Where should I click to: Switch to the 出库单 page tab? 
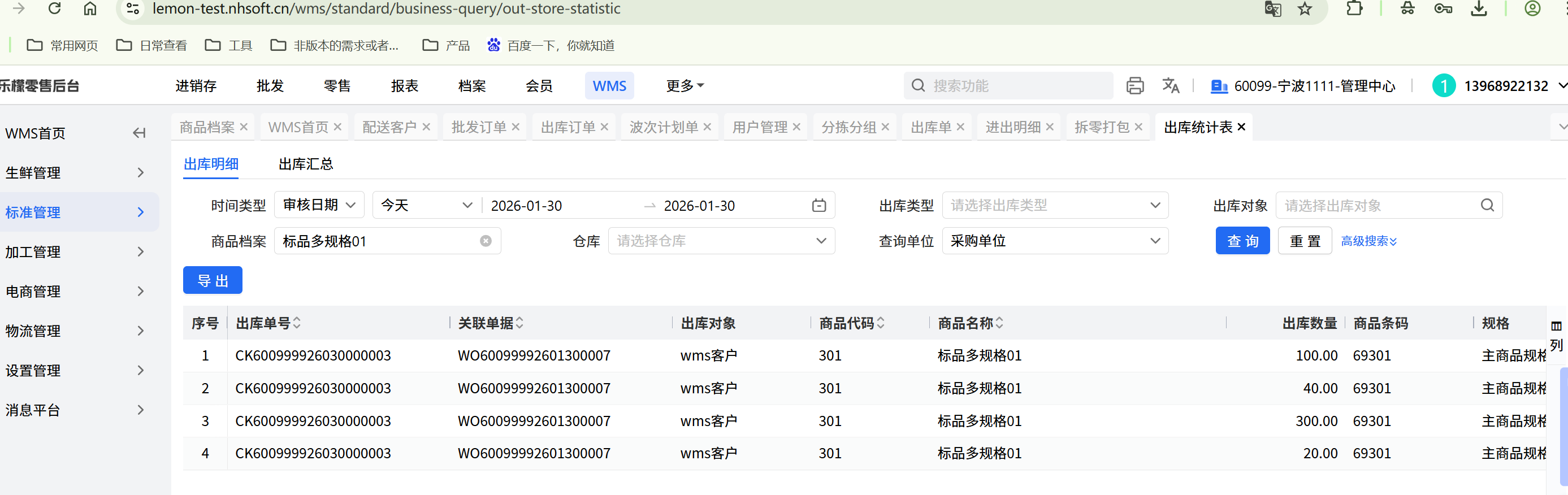[931, 127]
